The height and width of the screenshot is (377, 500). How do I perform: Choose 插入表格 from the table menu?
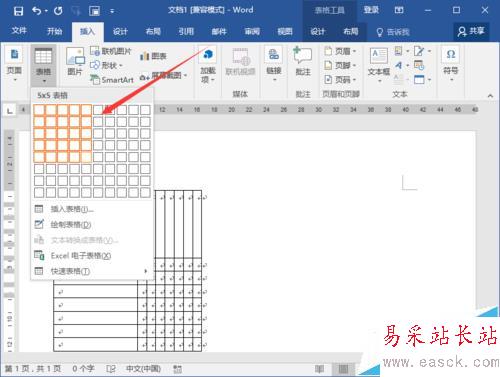point(92,209)
